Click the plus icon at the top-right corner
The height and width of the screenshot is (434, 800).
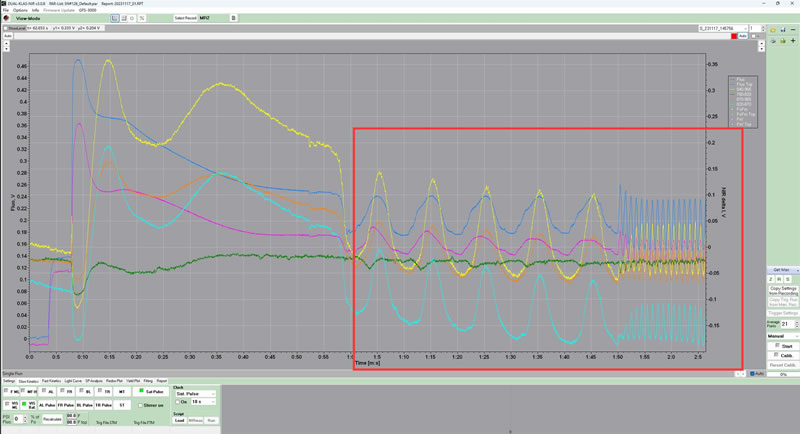(792, 41)
